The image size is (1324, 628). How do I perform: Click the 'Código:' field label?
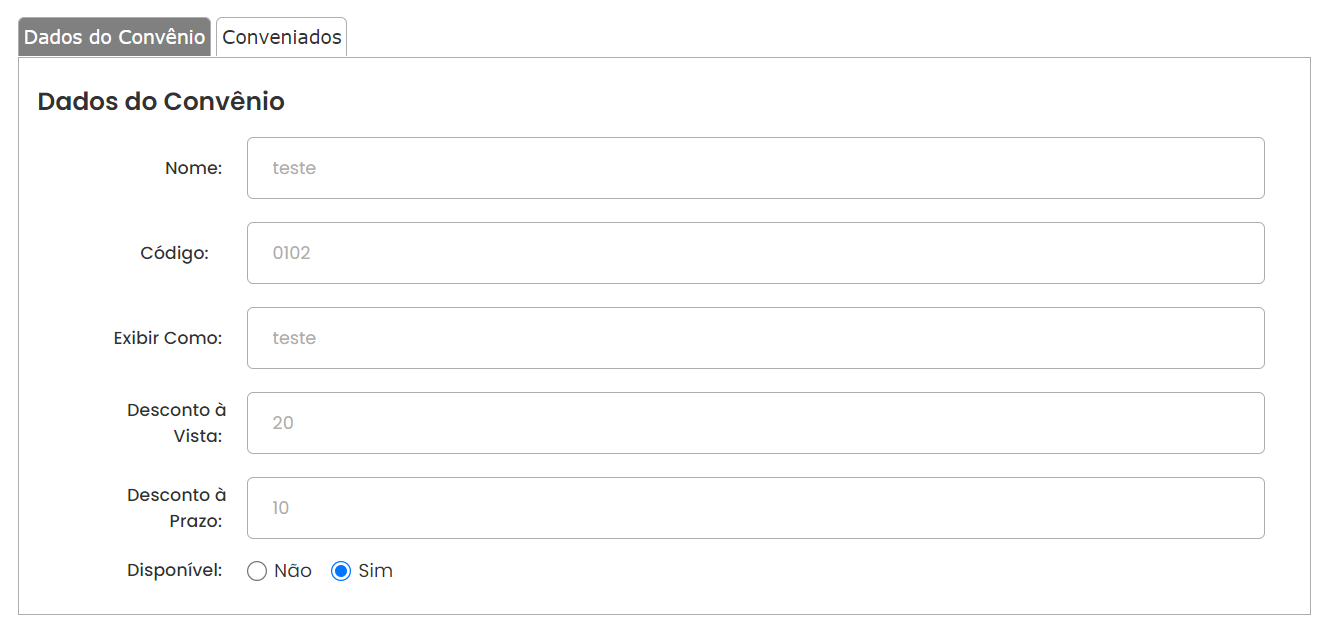click(x=175, y=253)
